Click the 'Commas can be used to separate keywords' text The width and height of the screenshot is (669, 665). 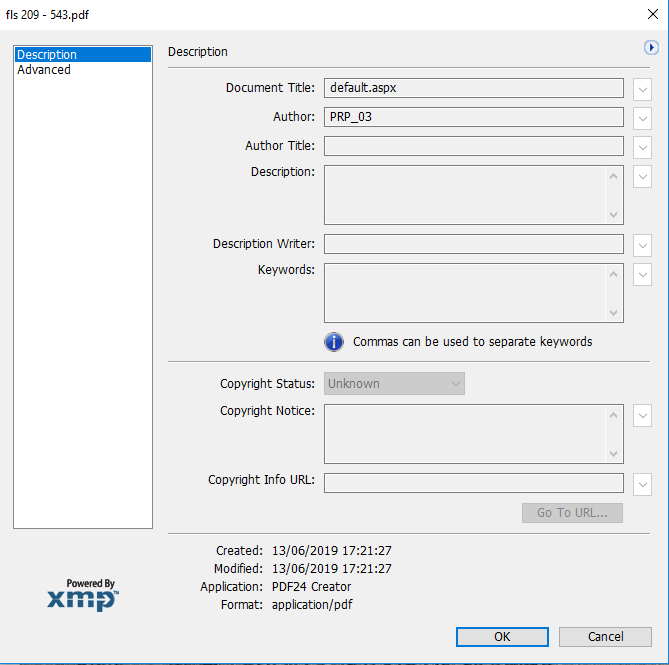(x=472, y=342)
